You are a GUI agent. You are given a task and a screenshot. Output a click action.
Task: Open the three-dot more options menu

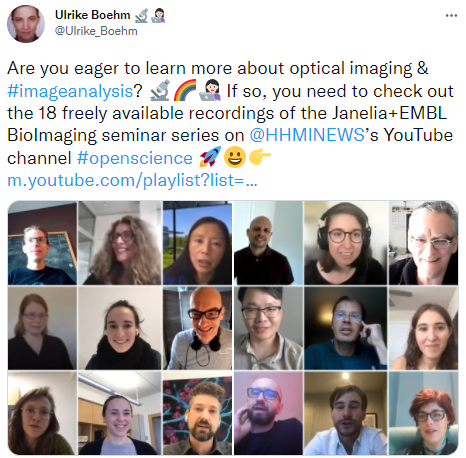[x=451, y=15]
